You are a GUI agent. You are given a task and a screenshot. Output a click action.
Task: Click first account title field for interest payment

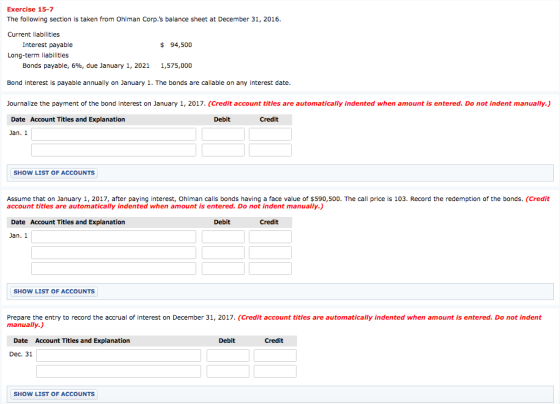[114, 134]
